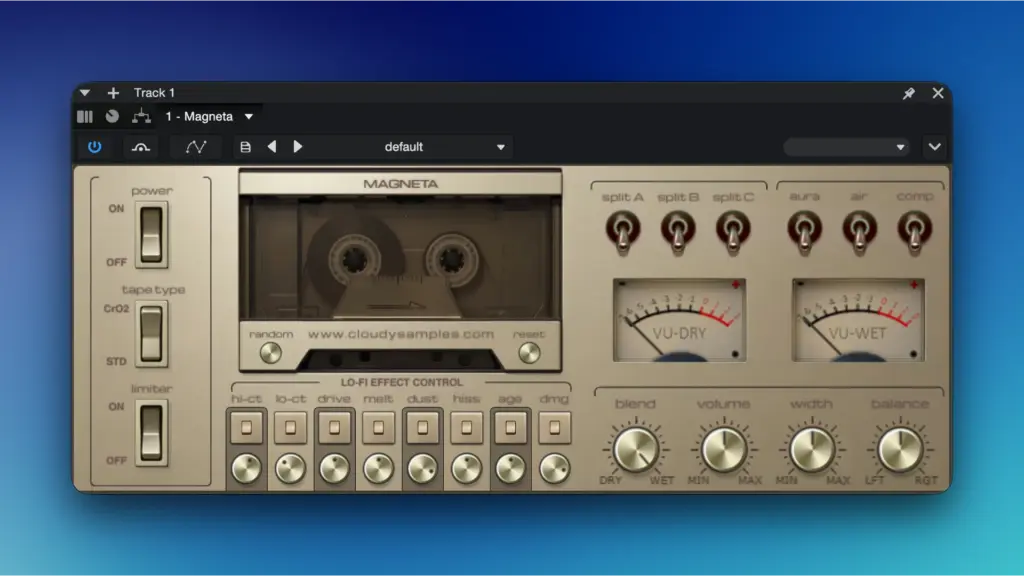Viewport: 1024px width, 576px height.
Task: Click the VU-WET meter
Action: 858,320
